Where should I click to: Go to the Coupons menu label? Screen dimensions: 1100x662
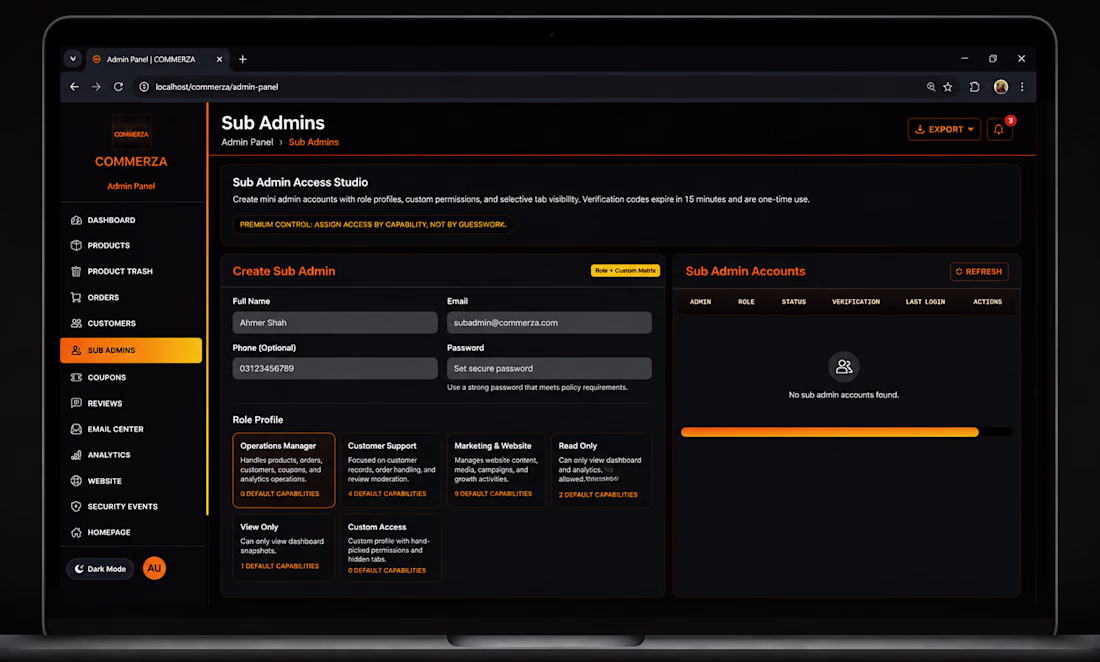point(107,377)
